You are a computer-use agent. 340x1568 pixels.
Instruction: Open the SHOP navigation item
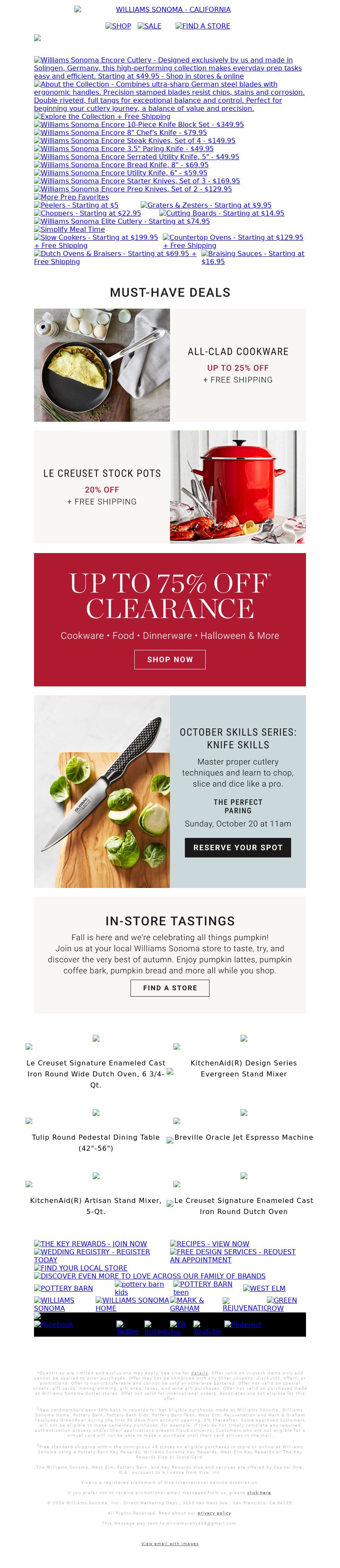(x=118, y=26)
